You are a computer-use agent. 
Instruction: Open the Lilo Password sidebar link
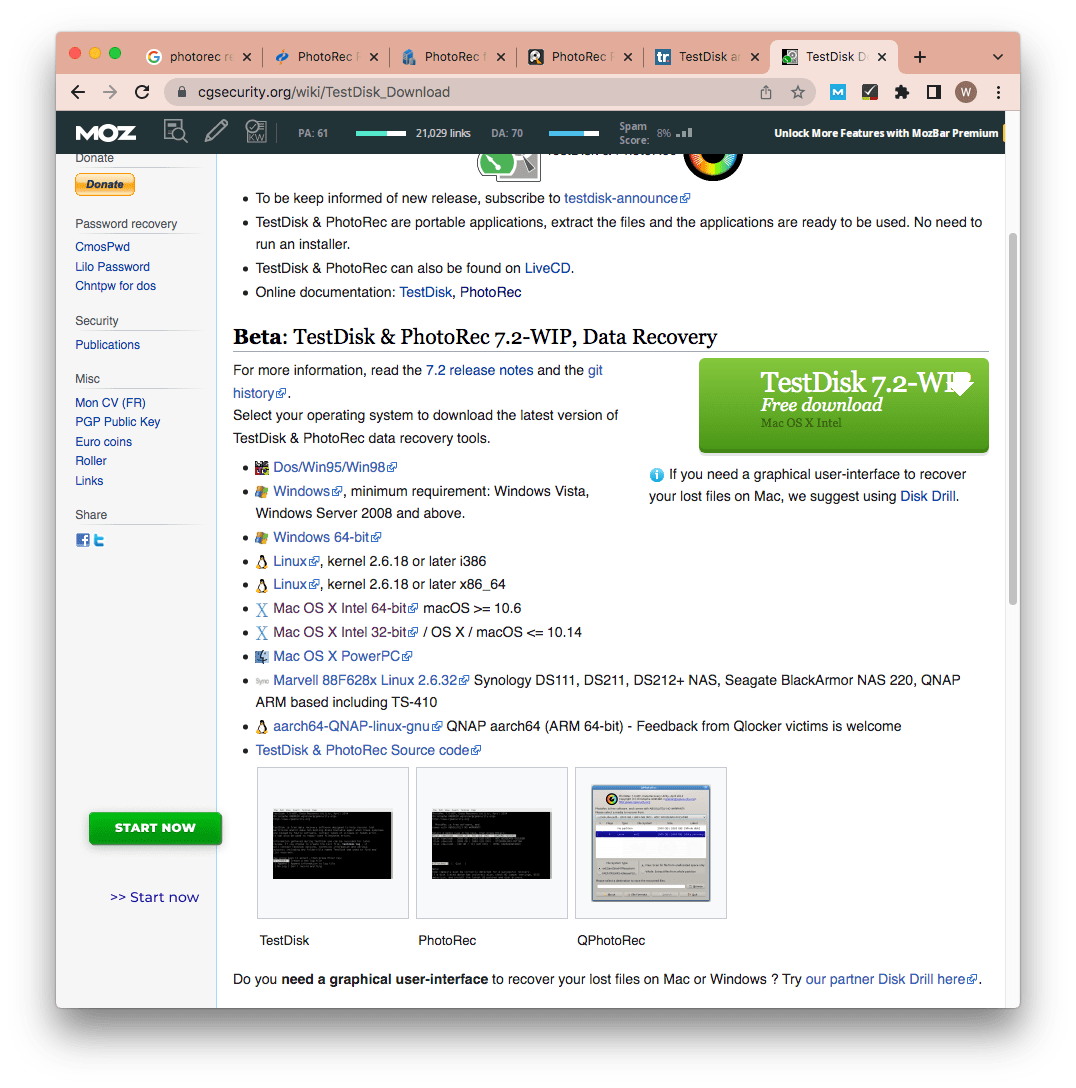click(112, 266)
